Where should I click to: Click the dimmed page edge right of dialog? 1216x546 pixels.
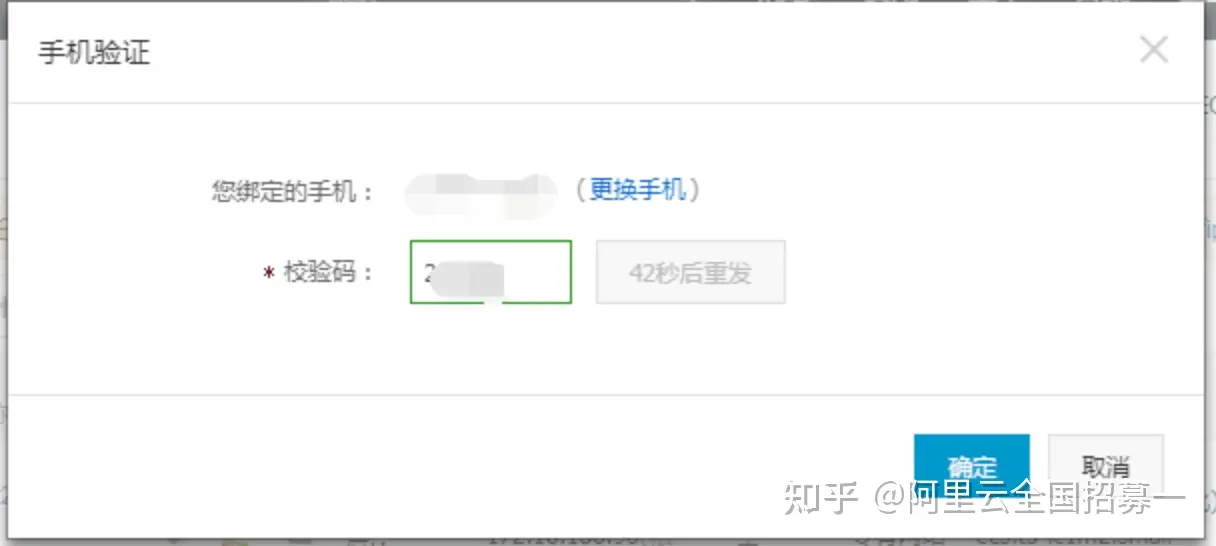click(x=1210, y=270)
